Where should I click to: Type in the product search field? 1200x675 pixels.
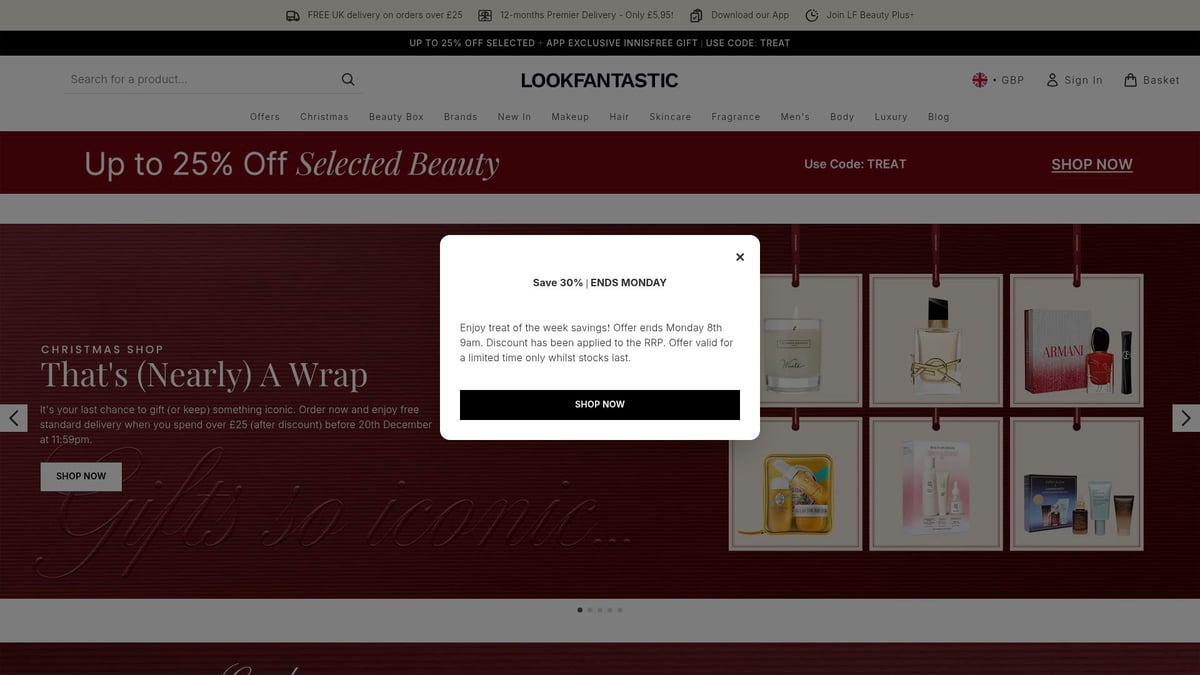(200, 80)
